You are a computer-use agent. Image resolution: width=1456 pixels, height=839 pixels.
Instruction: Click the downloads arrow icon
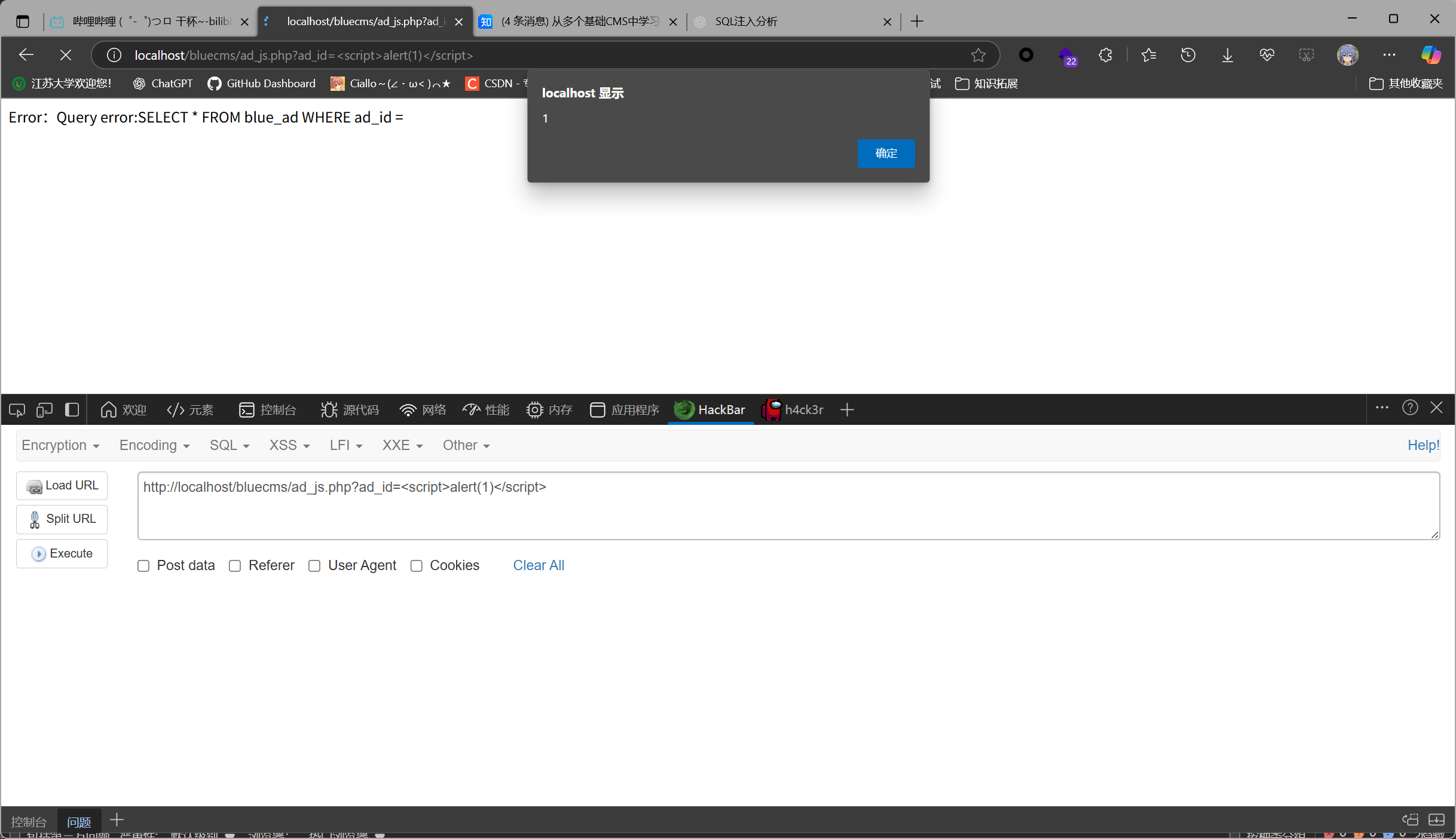pyautogui.click(x=1227, y=55)
